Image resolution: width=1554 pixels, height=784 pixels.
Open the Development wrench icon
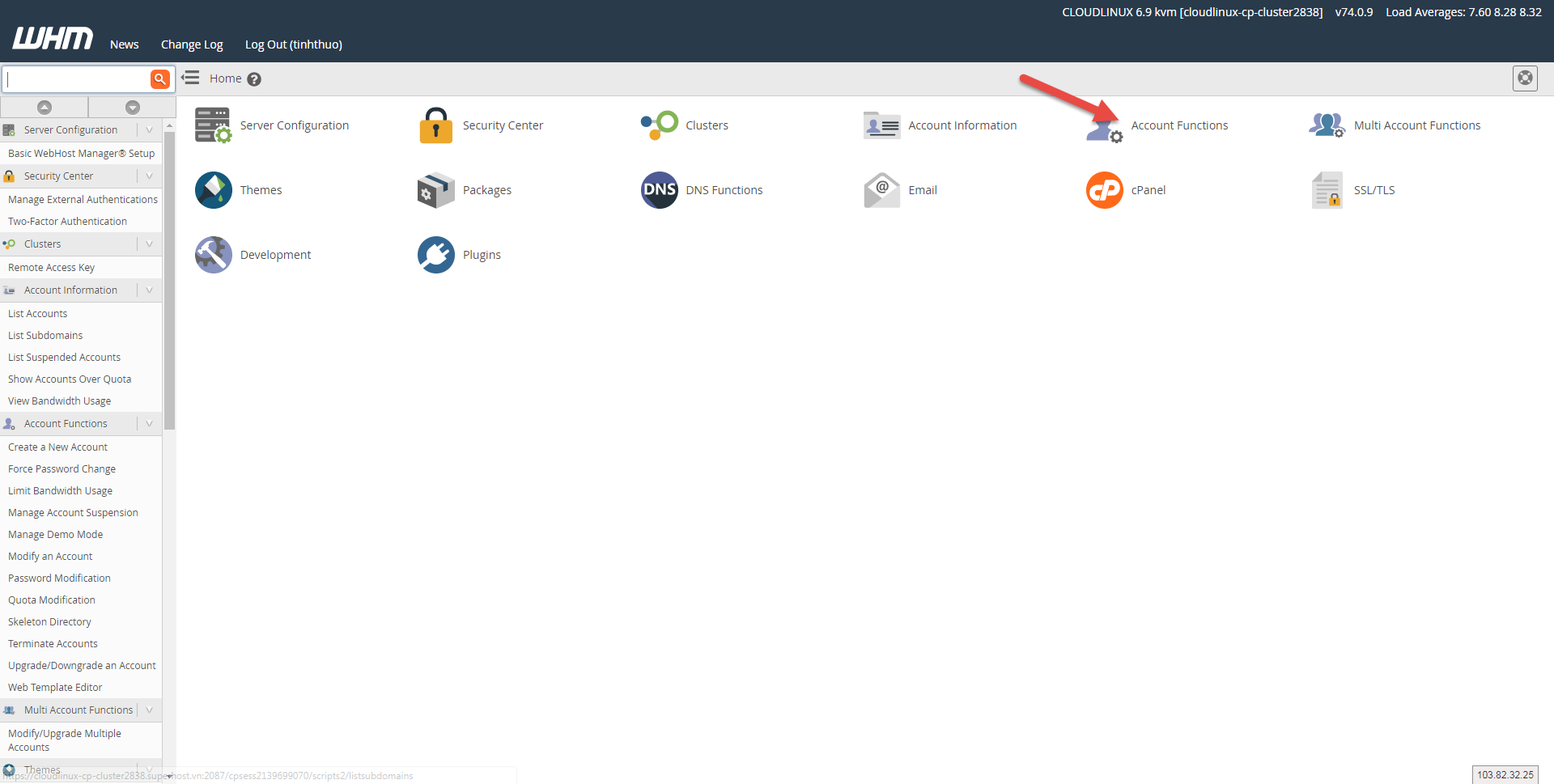(x=213, y=255)
